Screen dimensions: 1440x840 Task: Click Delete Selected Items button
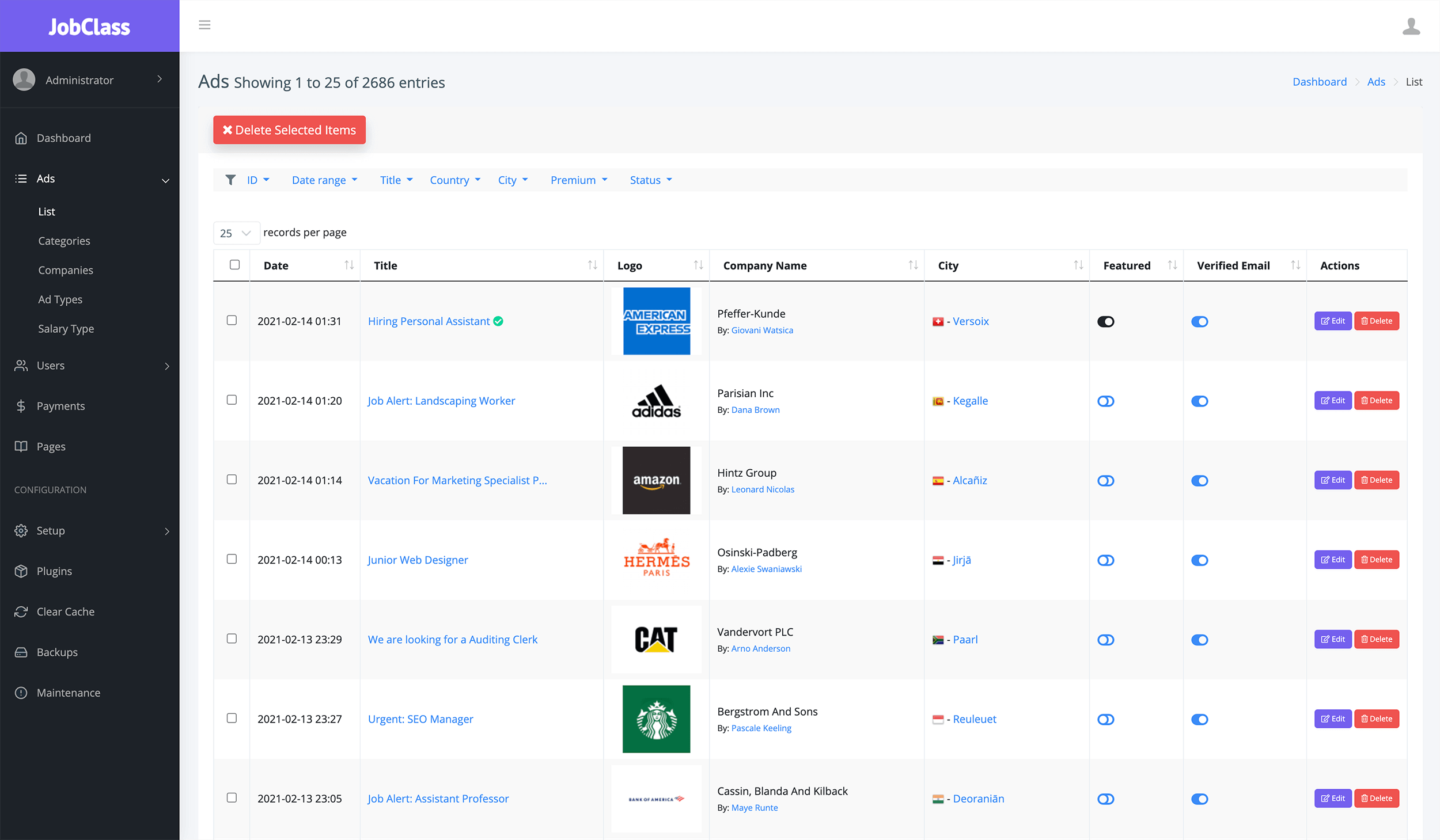[289, 130]
